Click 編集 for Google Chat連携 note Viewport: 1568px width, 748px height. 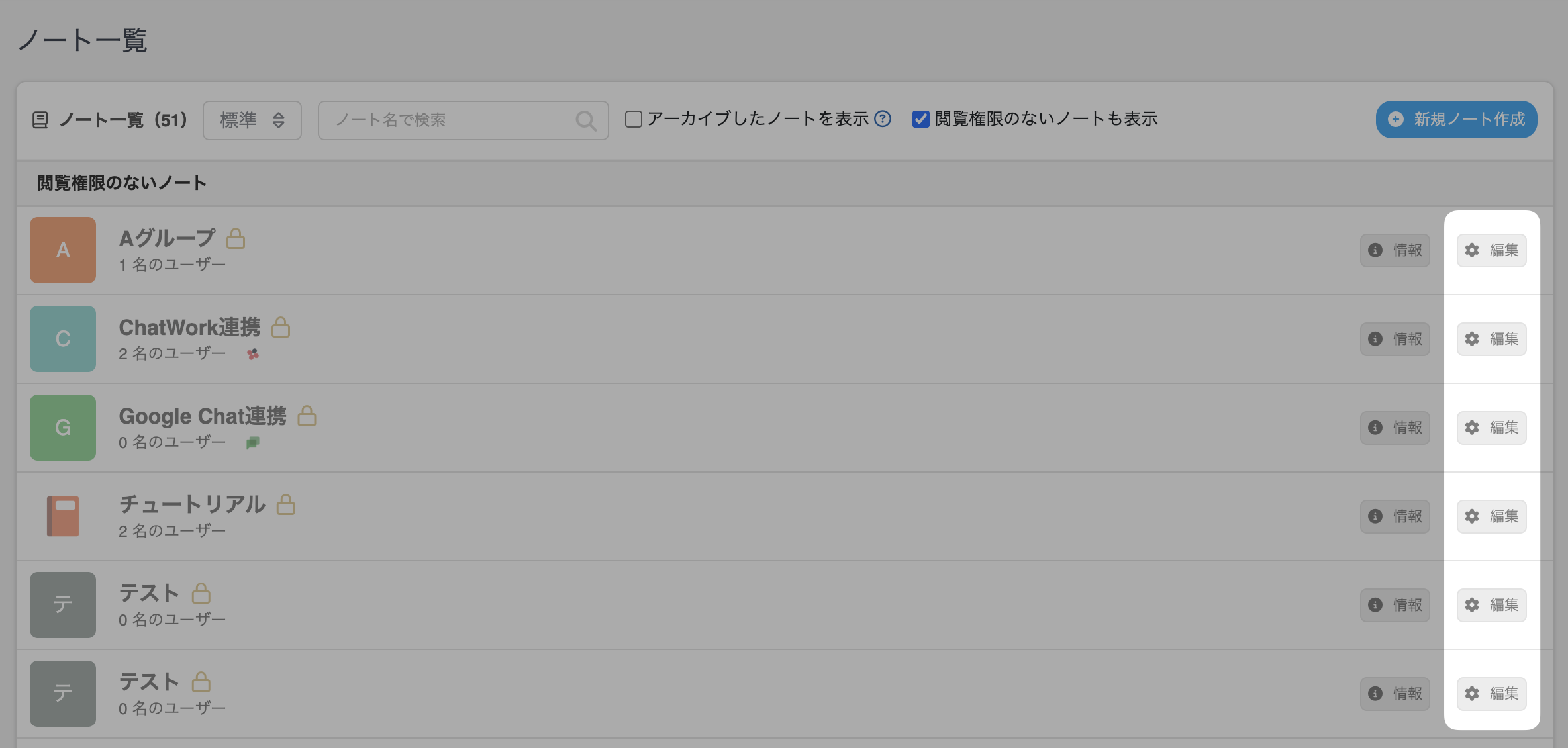click(1491, 428)
